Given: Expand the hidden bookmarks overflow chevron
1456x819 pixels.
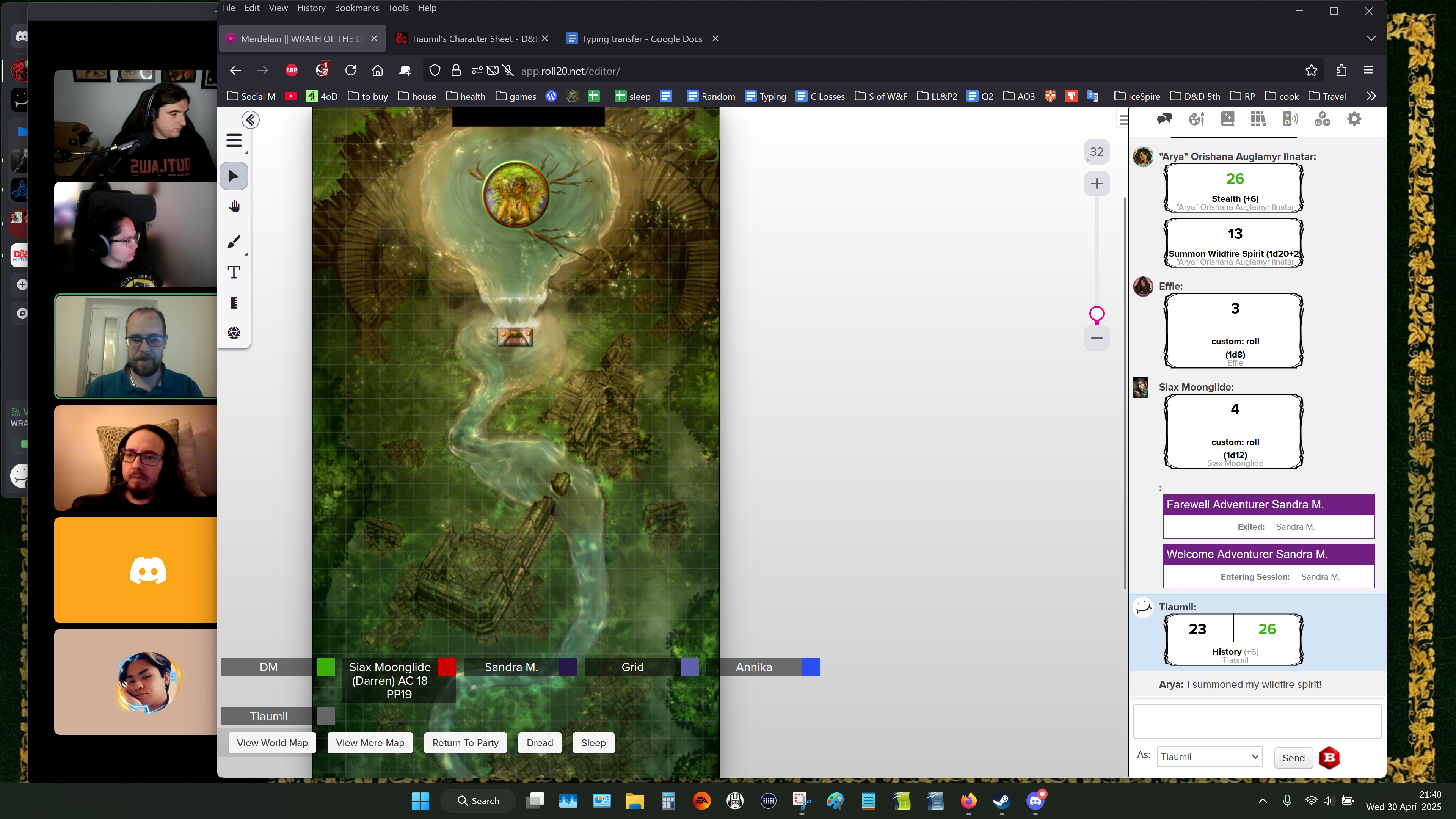Looking at the screenshot, I should pos(1371,96).
